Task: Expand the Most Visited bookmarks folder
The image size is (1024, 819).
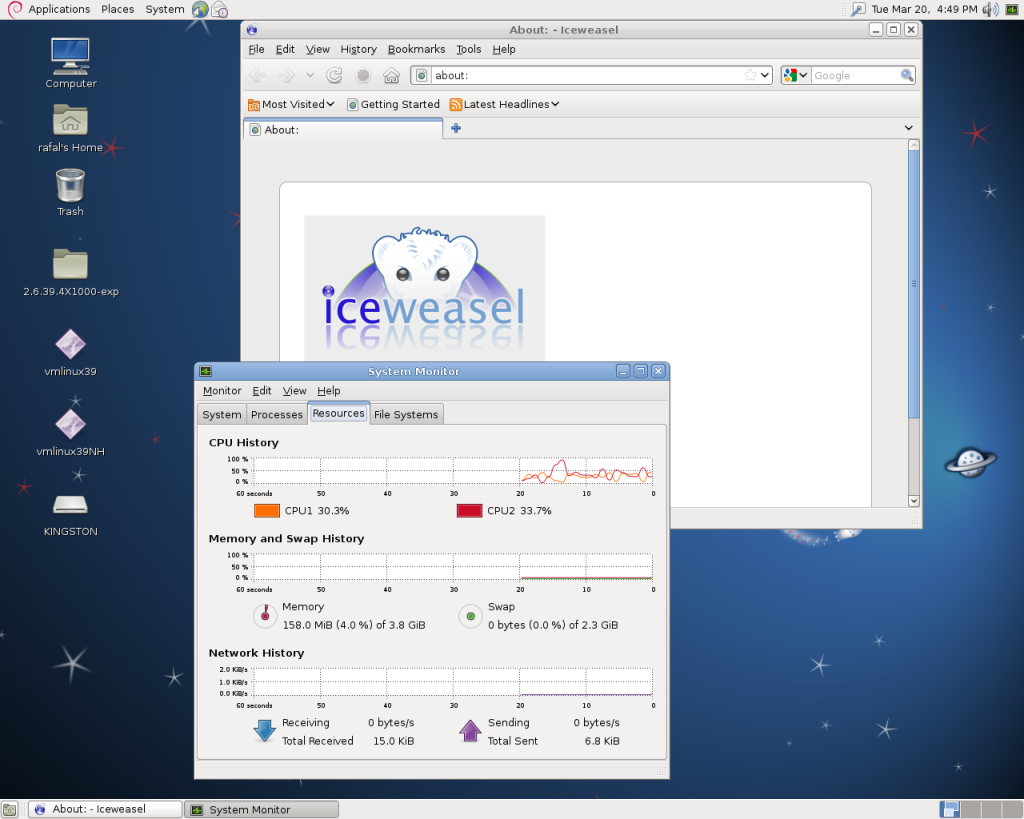Action: pos(291,104)
